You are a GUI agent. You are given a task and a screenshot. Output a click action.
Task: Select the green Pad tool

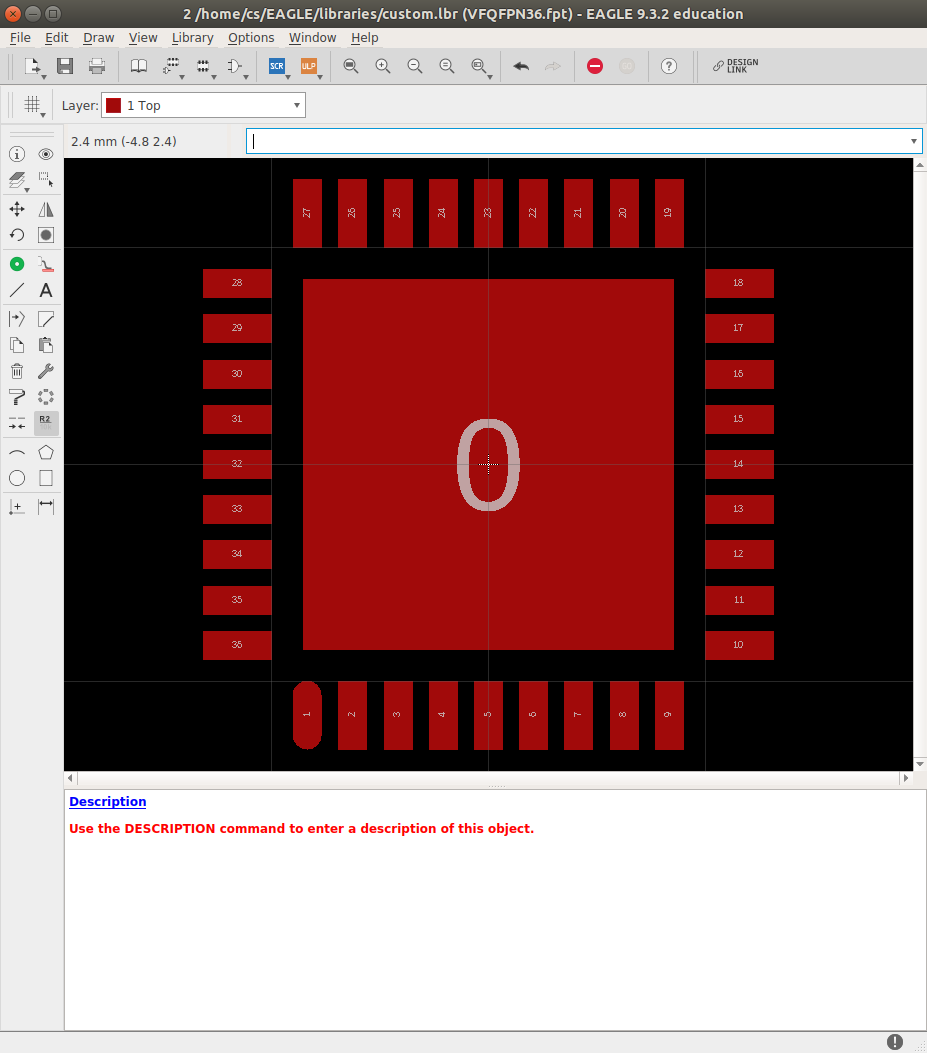click(x=17, y=265)
